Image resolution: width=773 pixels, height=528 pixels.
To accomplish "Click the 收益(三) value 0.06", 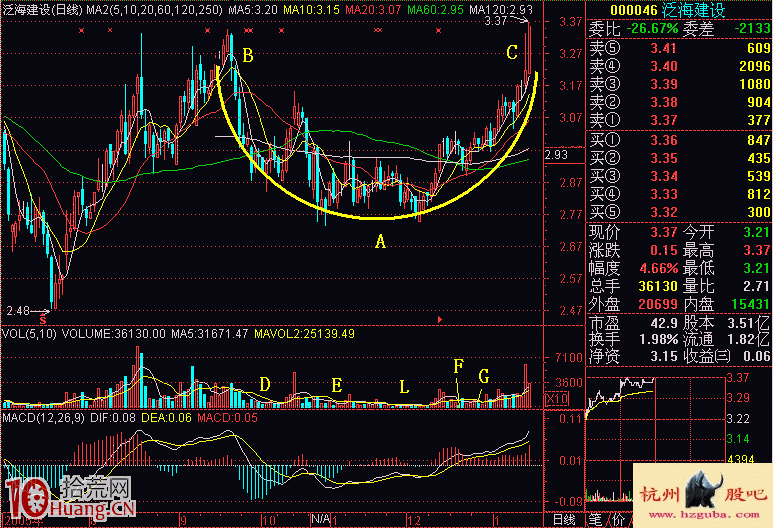I will click(x=757, y=356).
